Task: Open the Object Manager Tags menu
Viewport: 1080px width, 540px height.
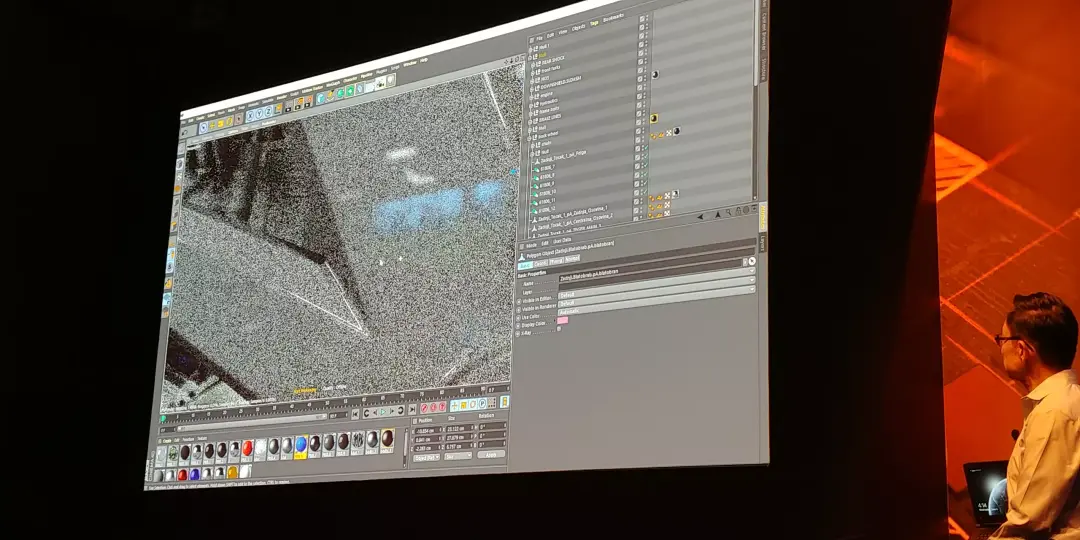Action: click(x=594, y=23)
